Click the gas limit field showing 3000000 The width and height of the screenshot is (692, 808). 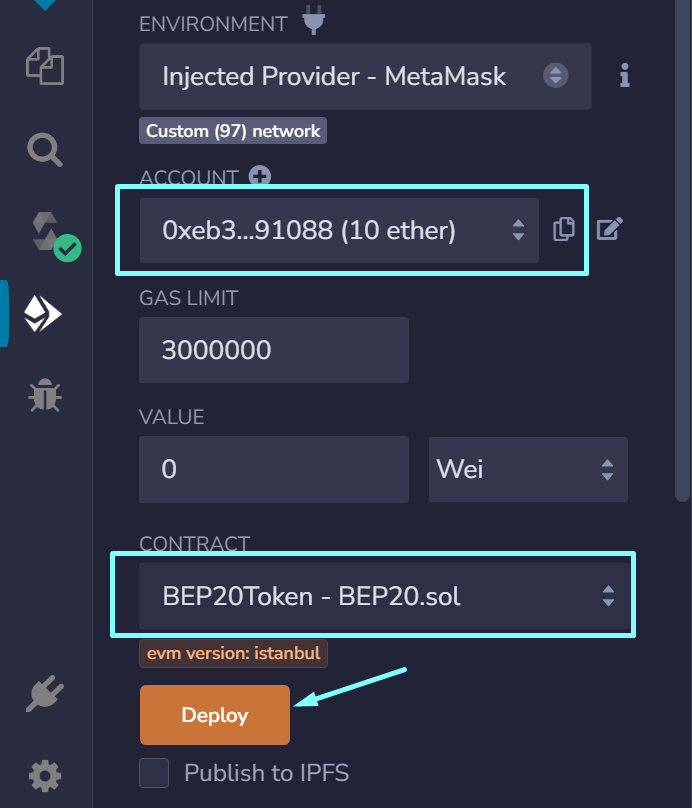[x=274, y=350]
